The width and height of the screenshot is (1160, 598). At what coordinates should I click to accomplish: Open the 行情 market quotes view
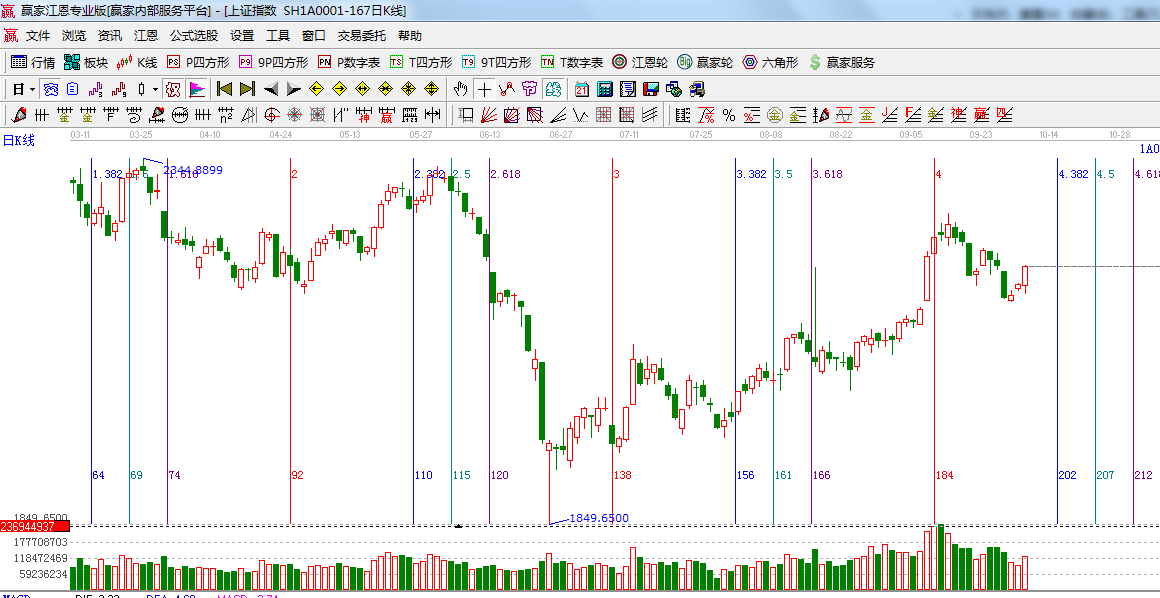click(x=33, y=62)
